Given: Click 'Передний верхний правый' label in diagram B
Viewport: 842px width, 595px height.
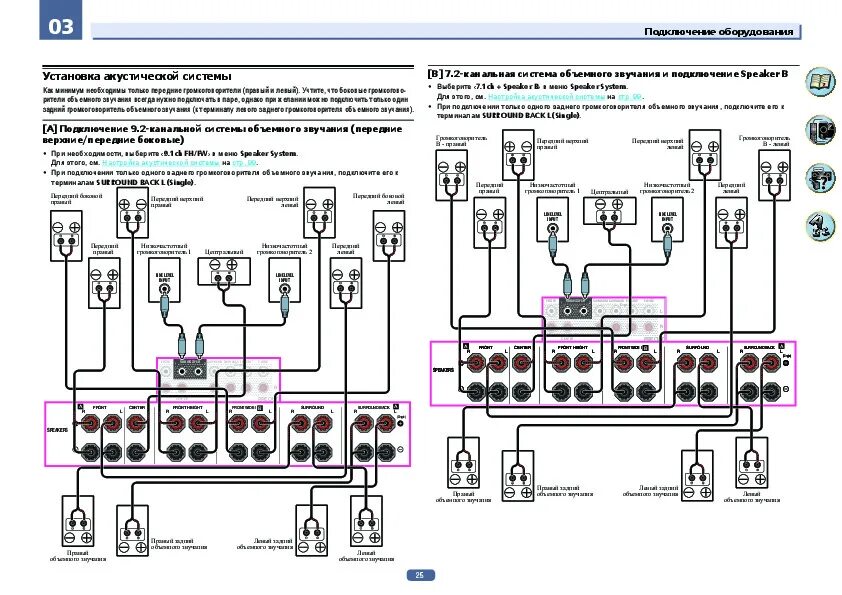Looking at the screenshot, I should pyautogui.click(x=562, y=144).
